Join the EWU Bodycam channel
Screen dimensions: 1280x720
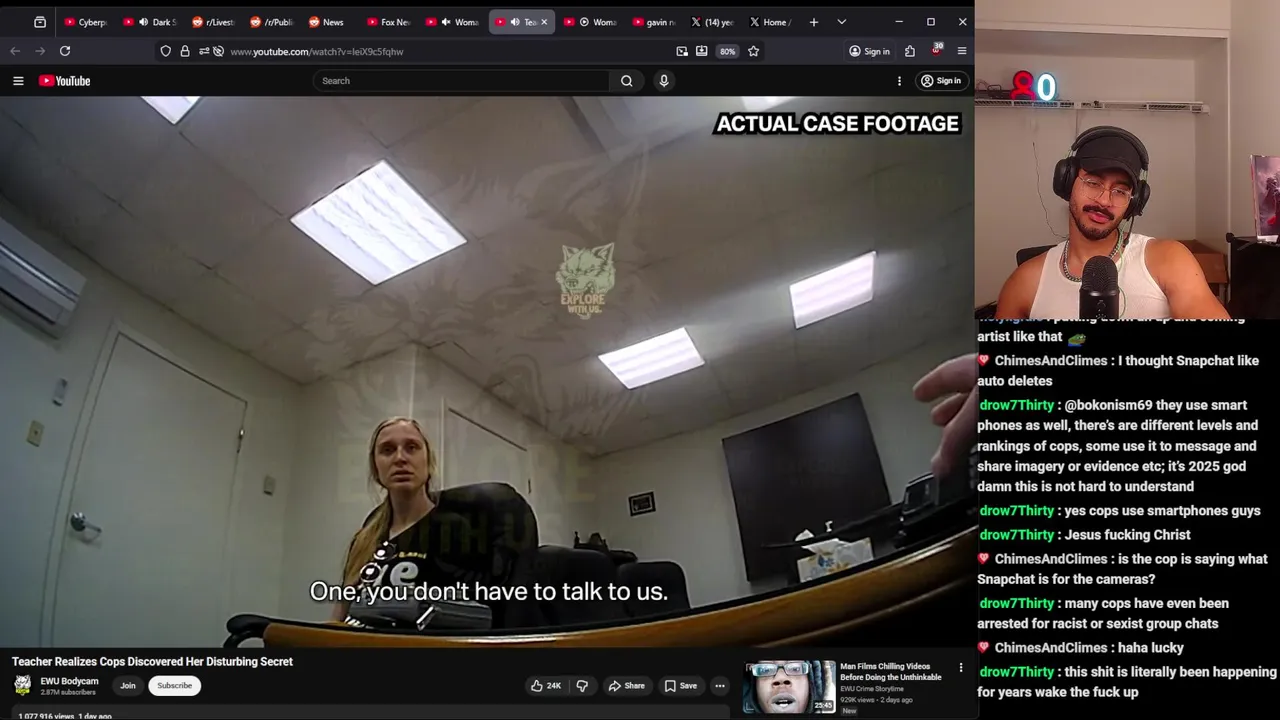click(x=128, y=686)
